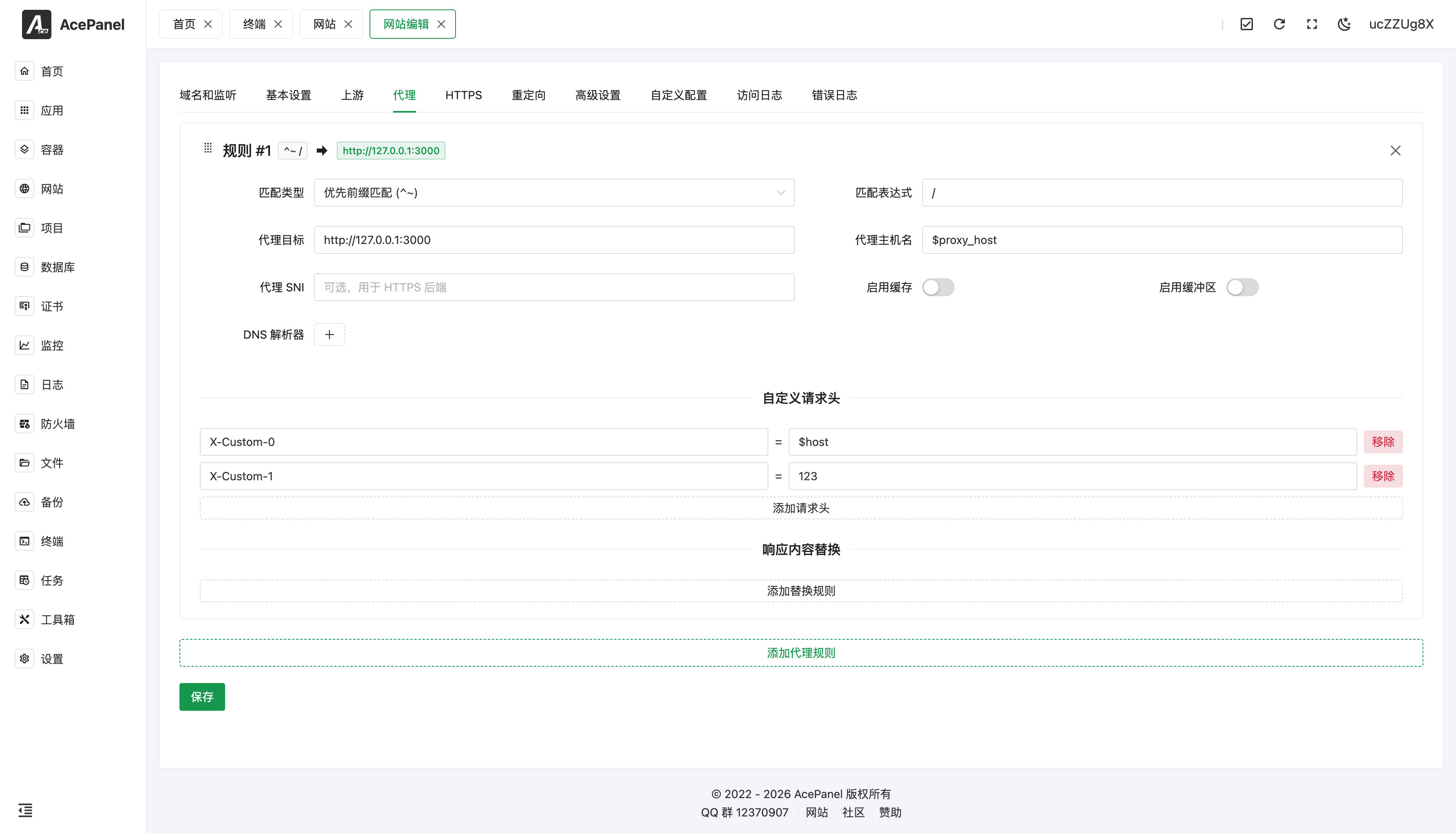1456x834 pixels.
Task: Open the 防火墙 panel from the sidebar
Action: 58,424
